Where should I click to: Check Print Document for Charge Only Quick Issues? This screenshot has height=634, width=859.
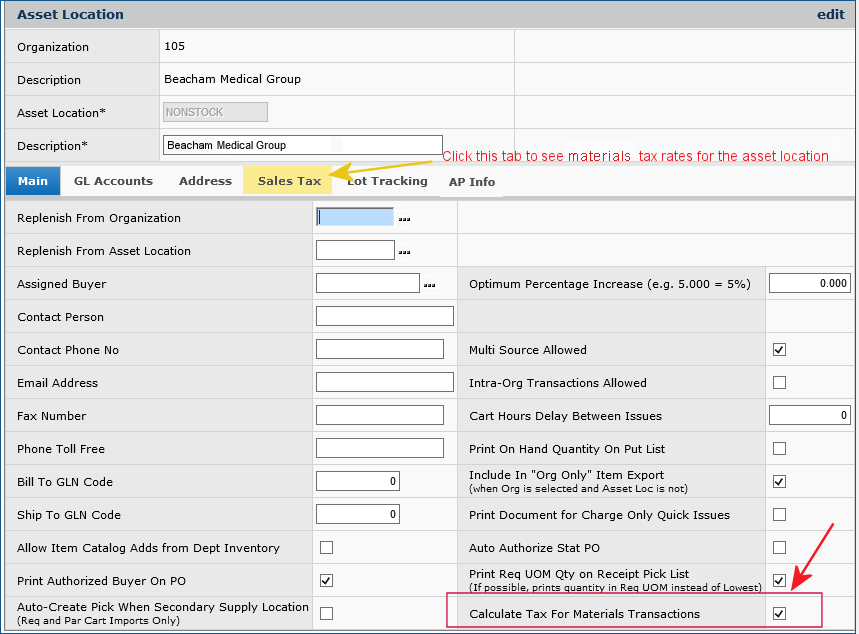779,514
